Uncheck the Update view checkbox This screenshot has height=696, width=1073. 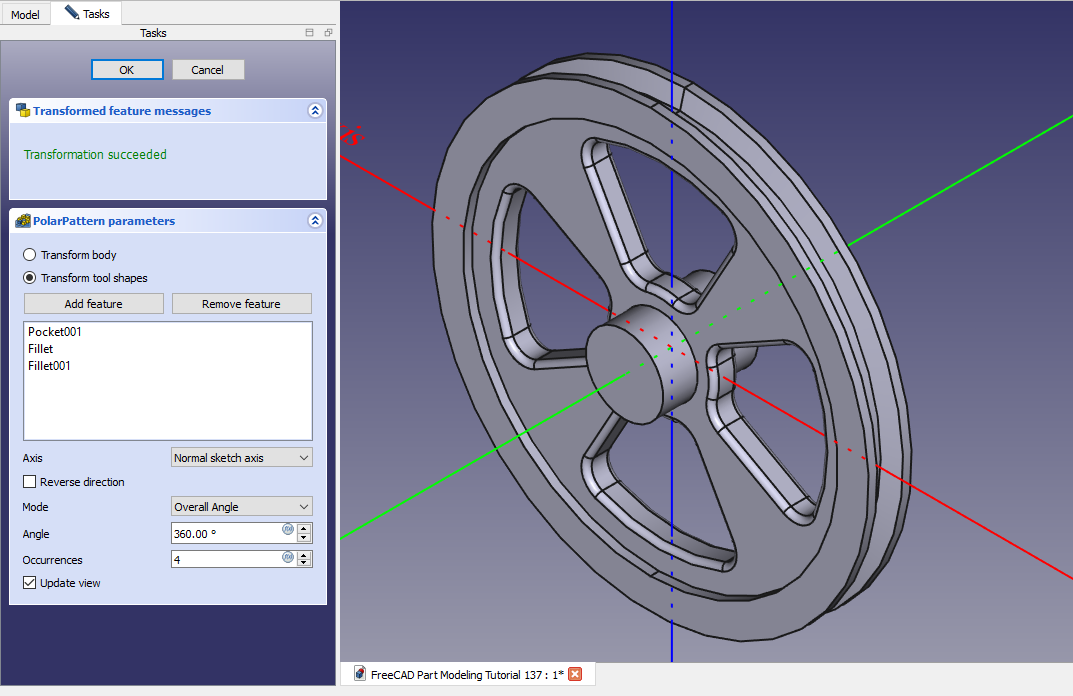pos(30,583)
